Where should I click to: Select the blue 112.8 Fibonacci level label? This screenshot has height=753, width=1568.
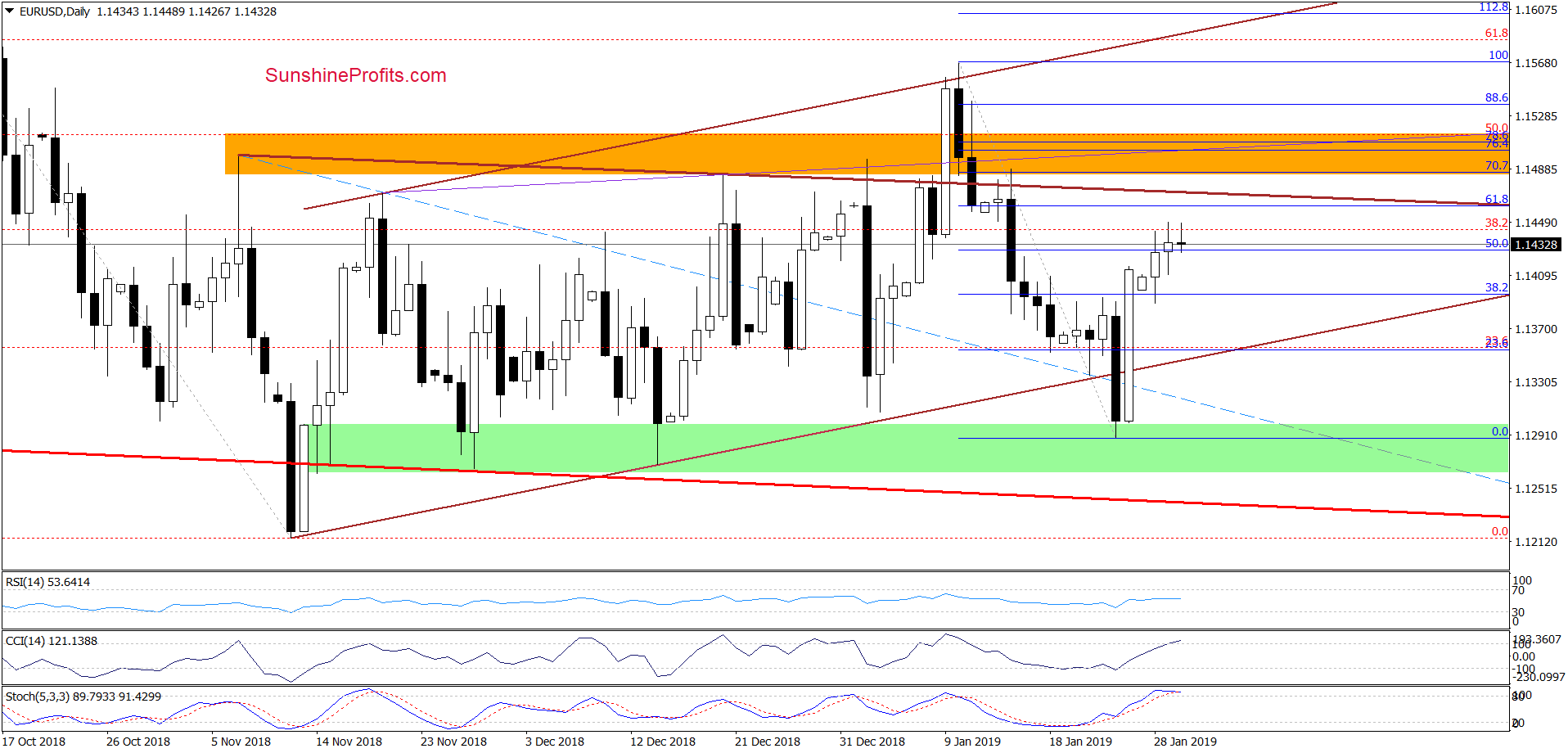1494,7
